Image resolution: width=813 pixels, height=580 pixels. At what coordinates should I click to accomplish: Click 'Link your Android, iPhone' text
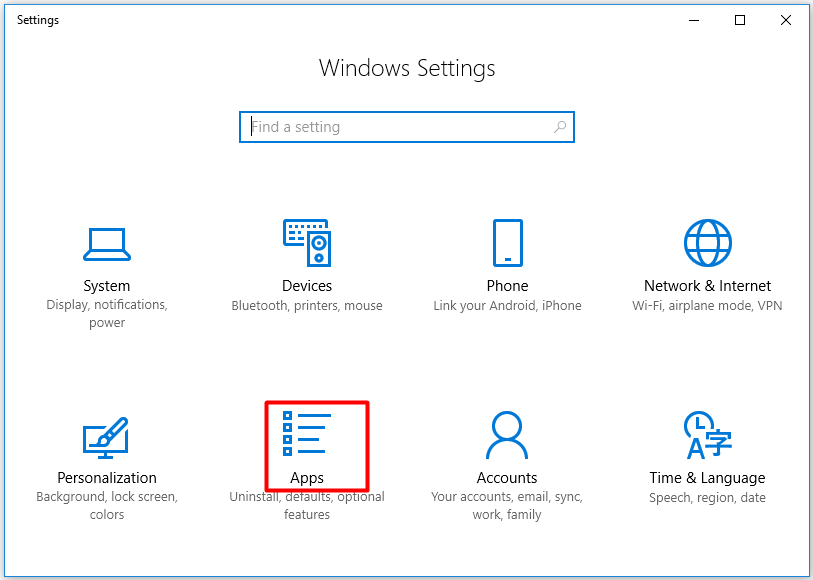[x=507, y=306]
